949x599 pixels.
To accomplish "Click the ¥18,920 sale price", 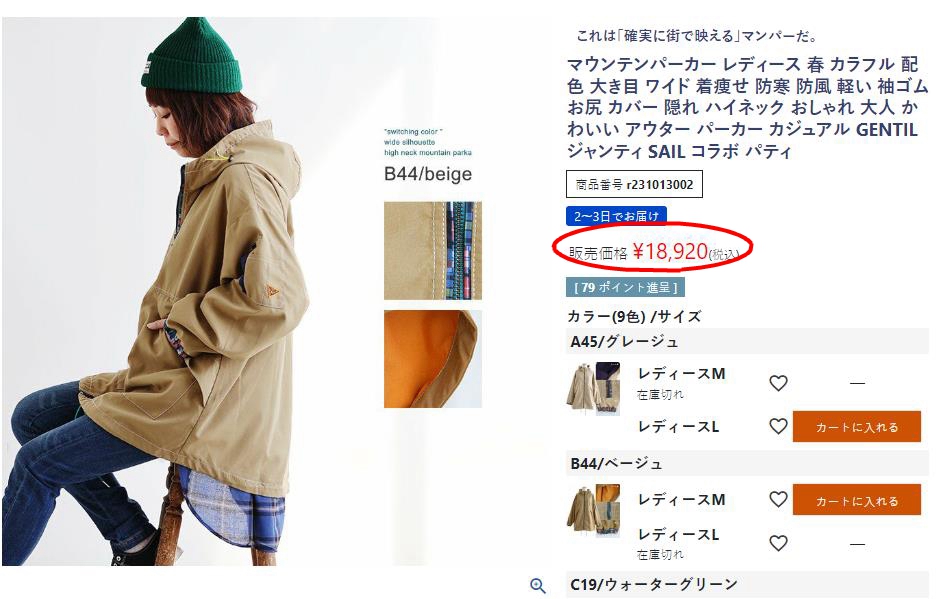I will pyautogui.click(x=670, y=251).
